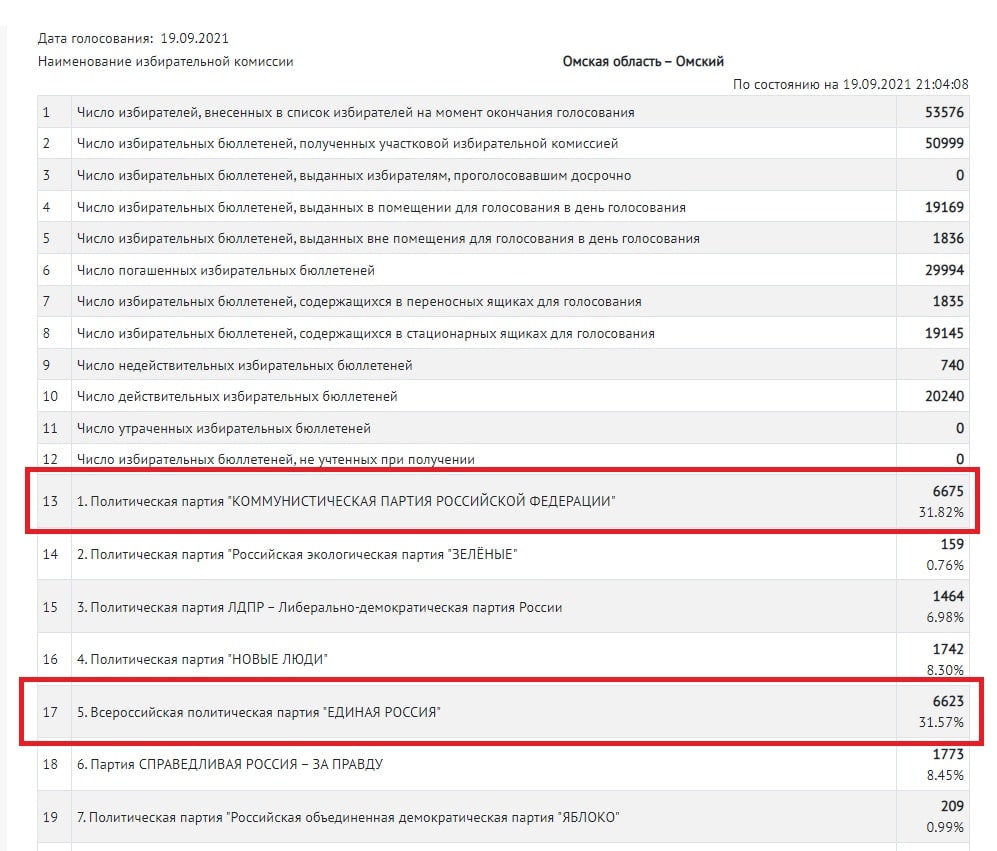Screen dimensions: 997x851
Task: Click the percentage 0.99%
Action: coord(945,827)
